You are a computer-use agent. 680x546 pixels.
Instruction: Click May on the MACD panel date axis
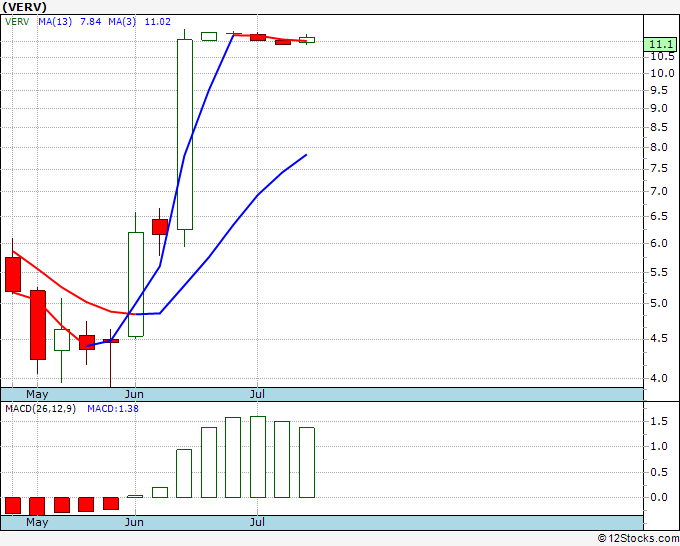[x=37, y=523]
